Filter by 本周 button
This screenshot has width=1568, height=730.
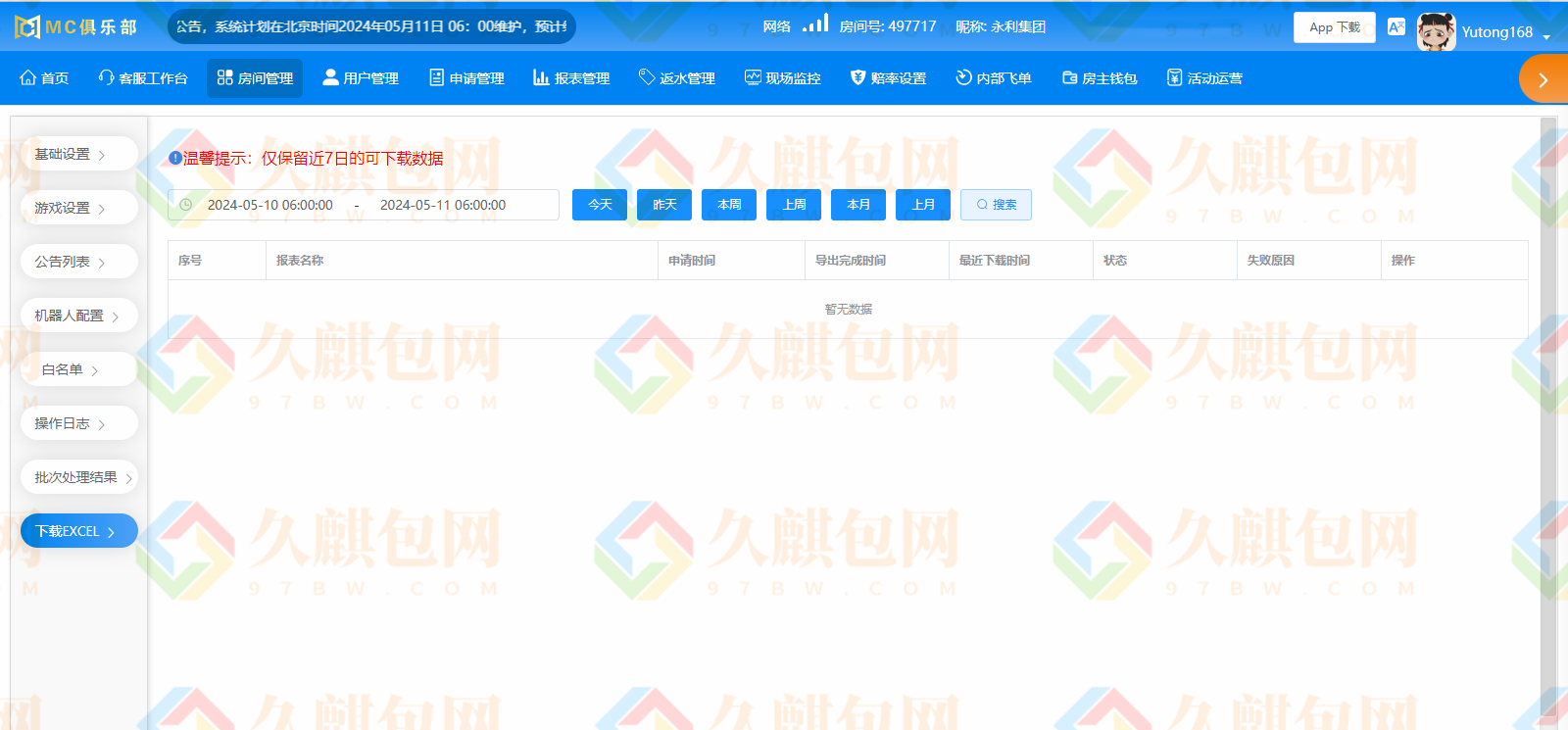point(729,205)
